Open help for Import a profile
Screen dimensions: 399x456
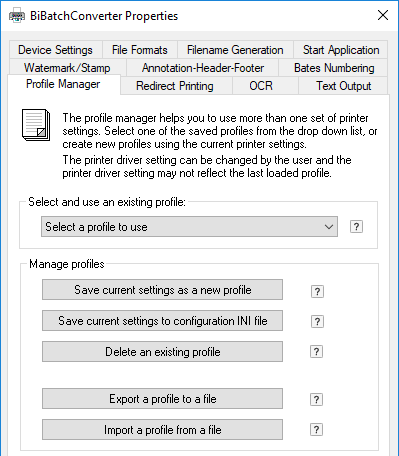[x=316, y=429]
